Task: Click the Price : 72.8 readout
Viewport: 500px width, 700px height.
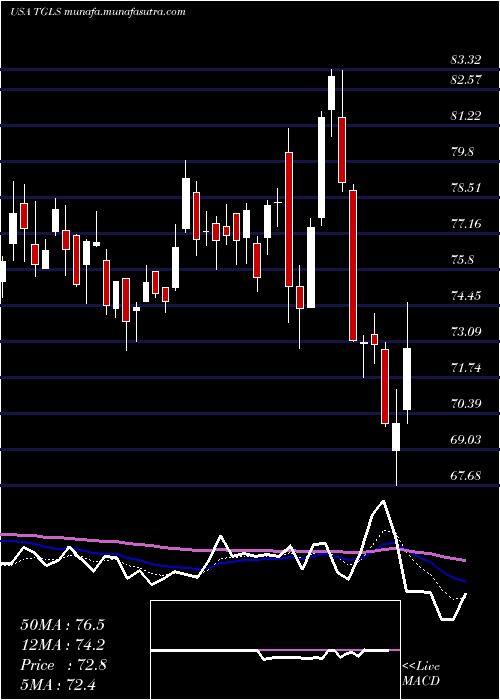Action: 62,665
